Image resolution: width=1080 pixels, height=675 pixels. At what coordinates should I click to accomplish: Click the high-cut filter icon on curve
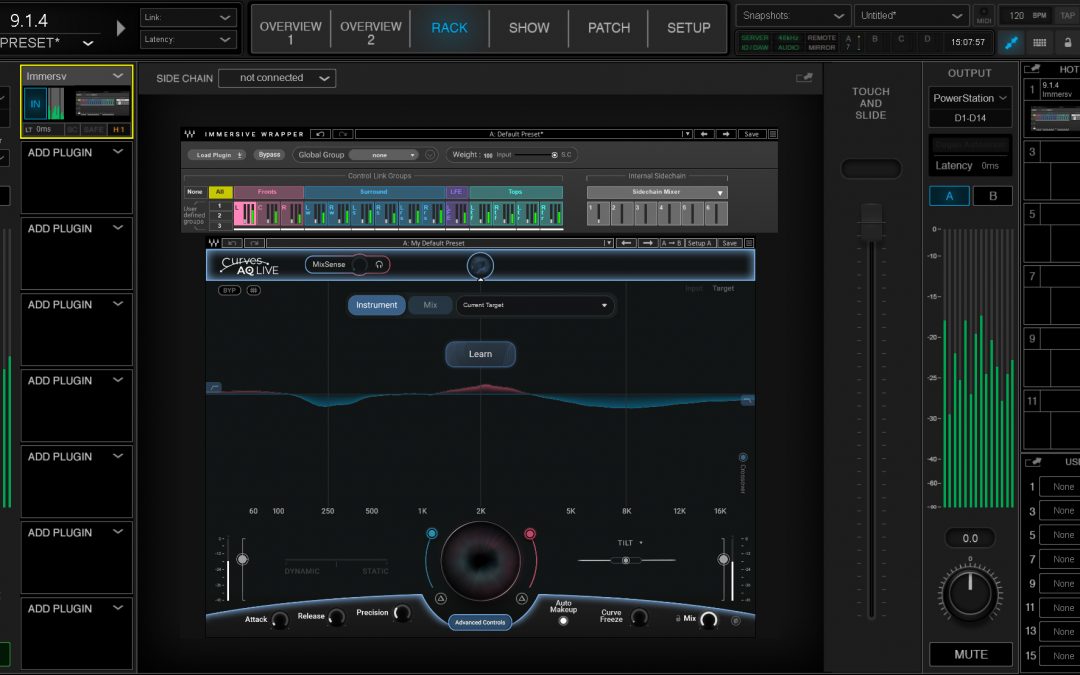pyautogui.click(x=747, y=399)
